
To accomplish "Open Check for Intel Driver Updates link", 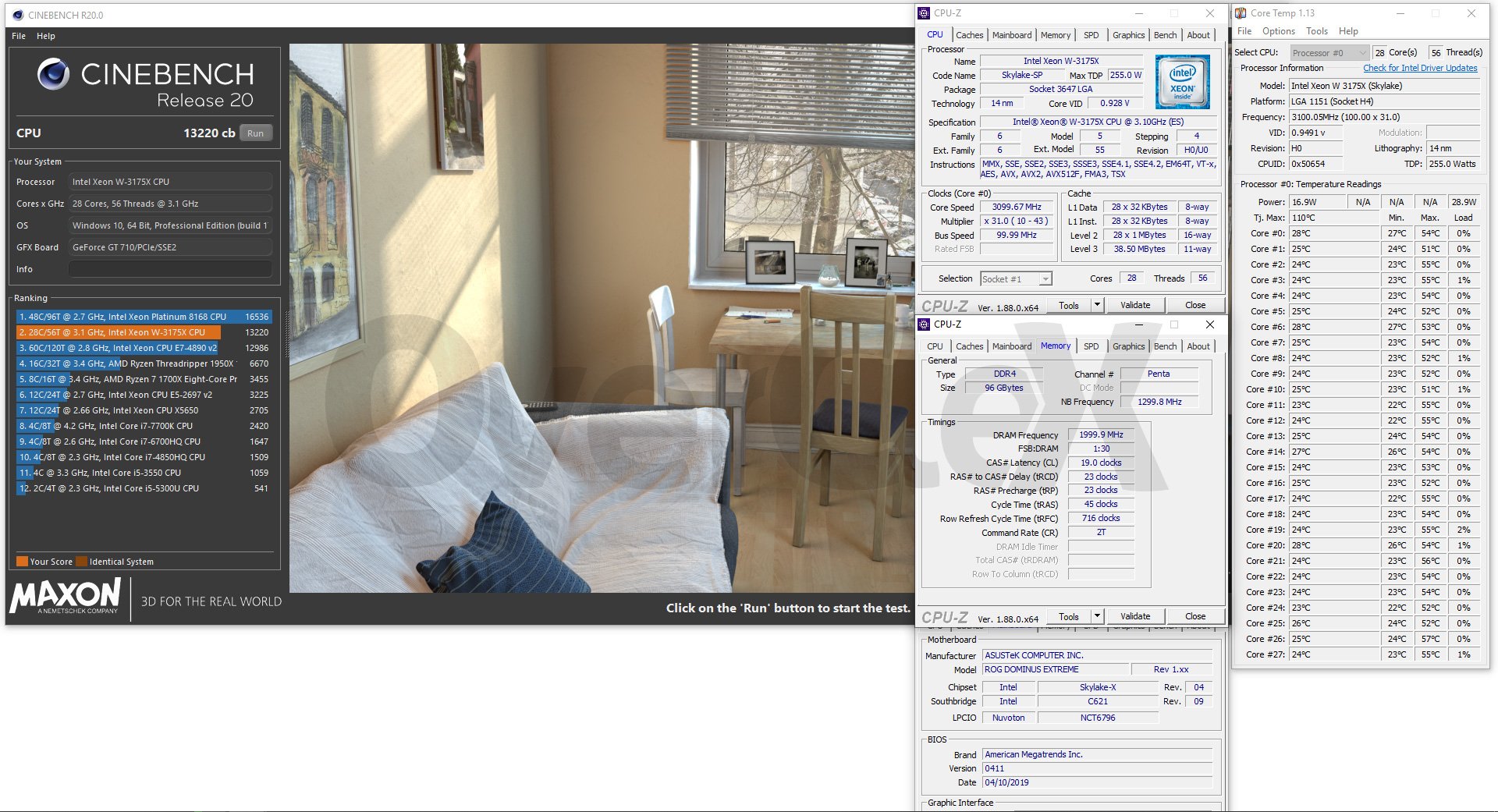I will [x=1420, y=68].
